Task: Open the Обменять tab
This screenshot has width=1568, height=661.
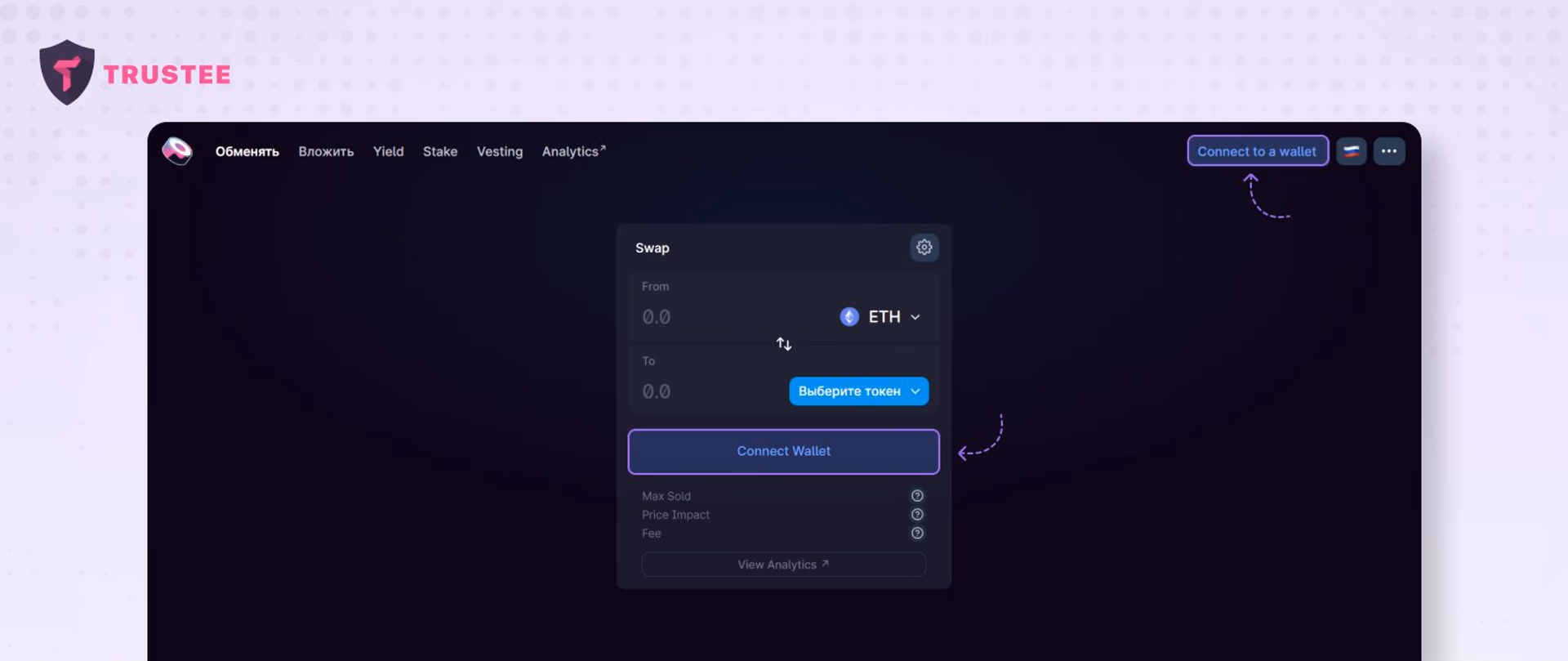Action: tap(247, 152)
